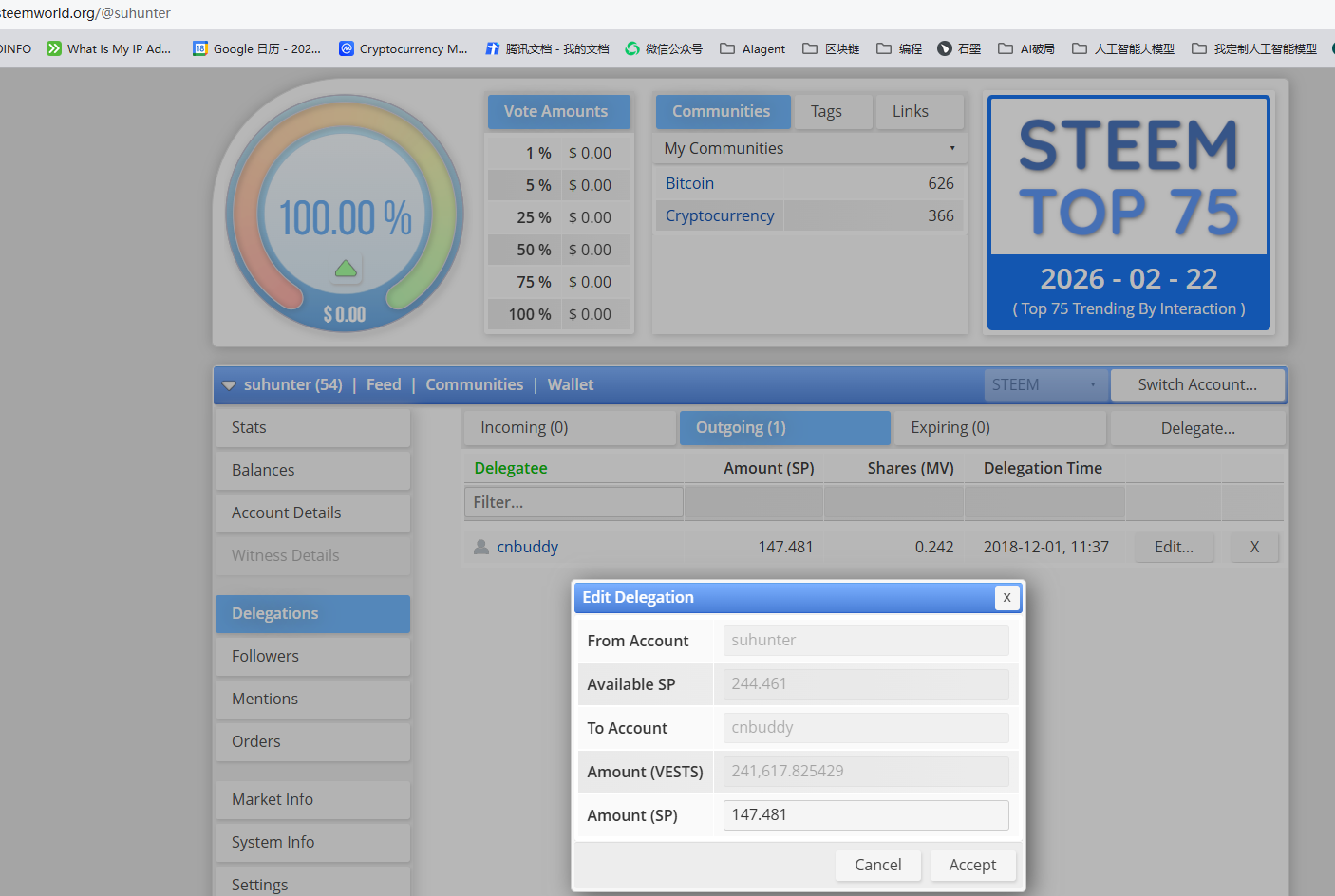Remove the cnbuddy delegation with X button
This screenshot has width=1335, height=896.
1254,547
